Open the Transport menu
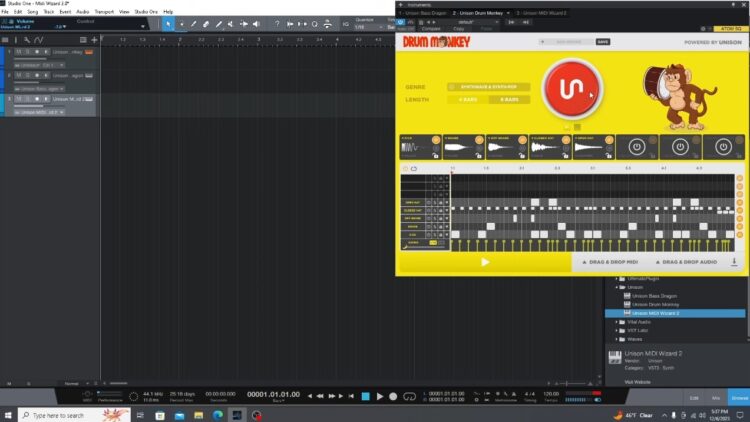This screenshot has height=422, width=750. (x=104, y=11)
